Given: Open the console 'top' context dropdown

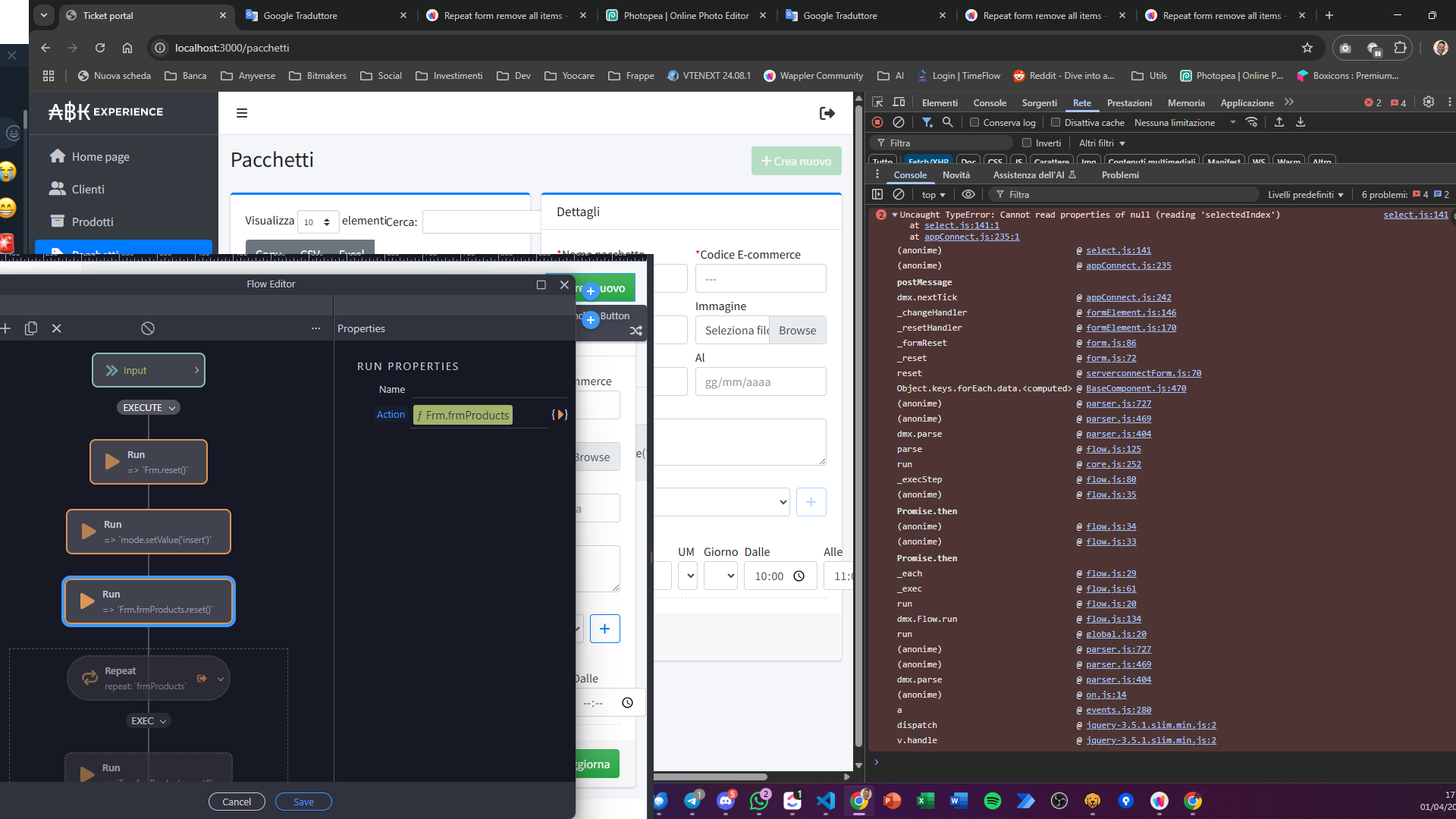Looking at the screenshot, I should [934, 195].
